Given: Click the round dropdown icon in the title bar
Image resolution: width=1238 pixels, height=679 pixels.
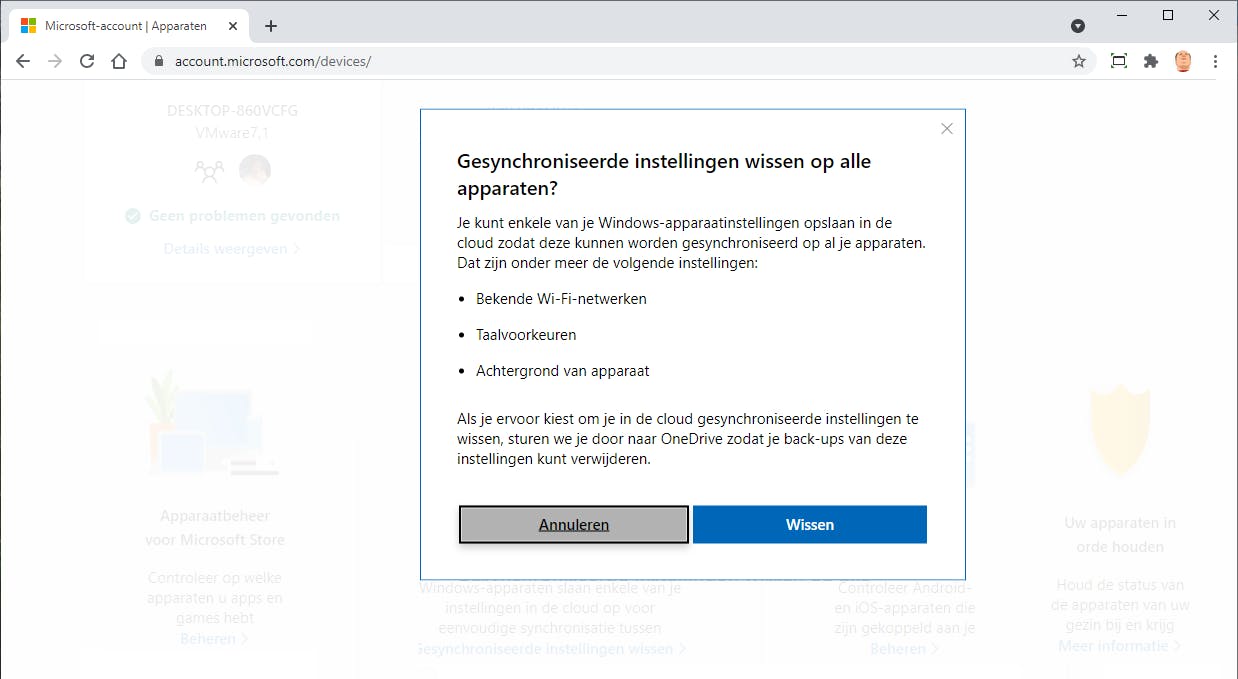Looking at the screenshot, I should point(1078,26).
